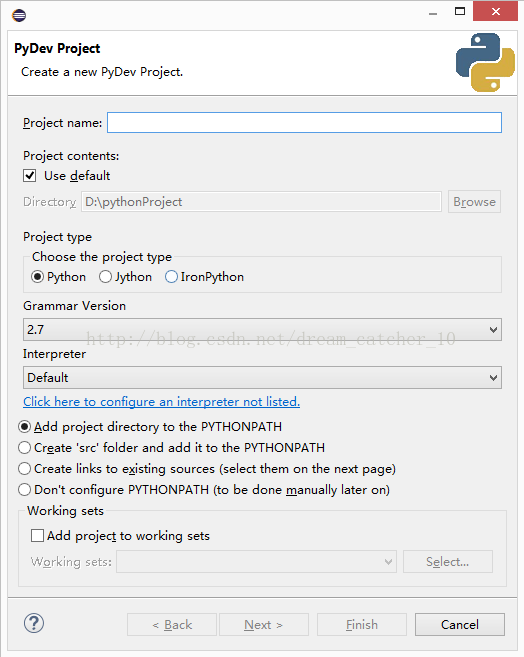Open the Grammar Version 2.7 dropdown

pyautogui.click(x=262, y=330)
